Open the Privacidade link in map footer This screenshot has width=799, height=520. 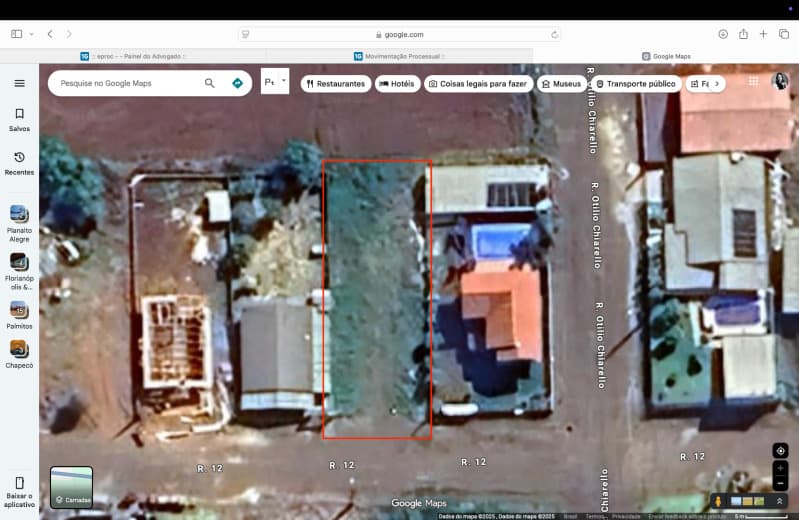coord(626,516)
